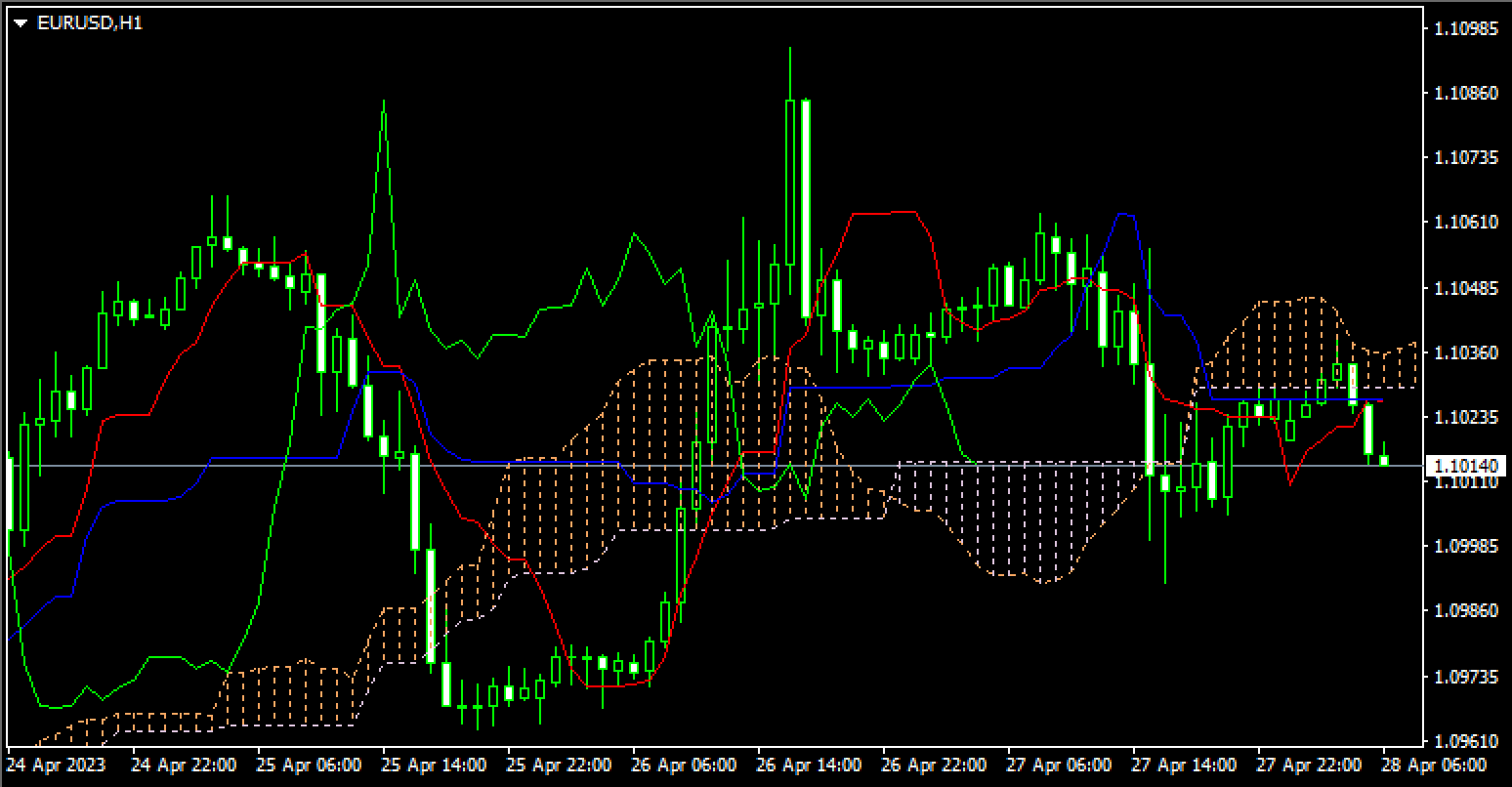The image size is (1512, 787).
Task: Click the 24 Apr 2023 date label
Action: pos(56,765)
